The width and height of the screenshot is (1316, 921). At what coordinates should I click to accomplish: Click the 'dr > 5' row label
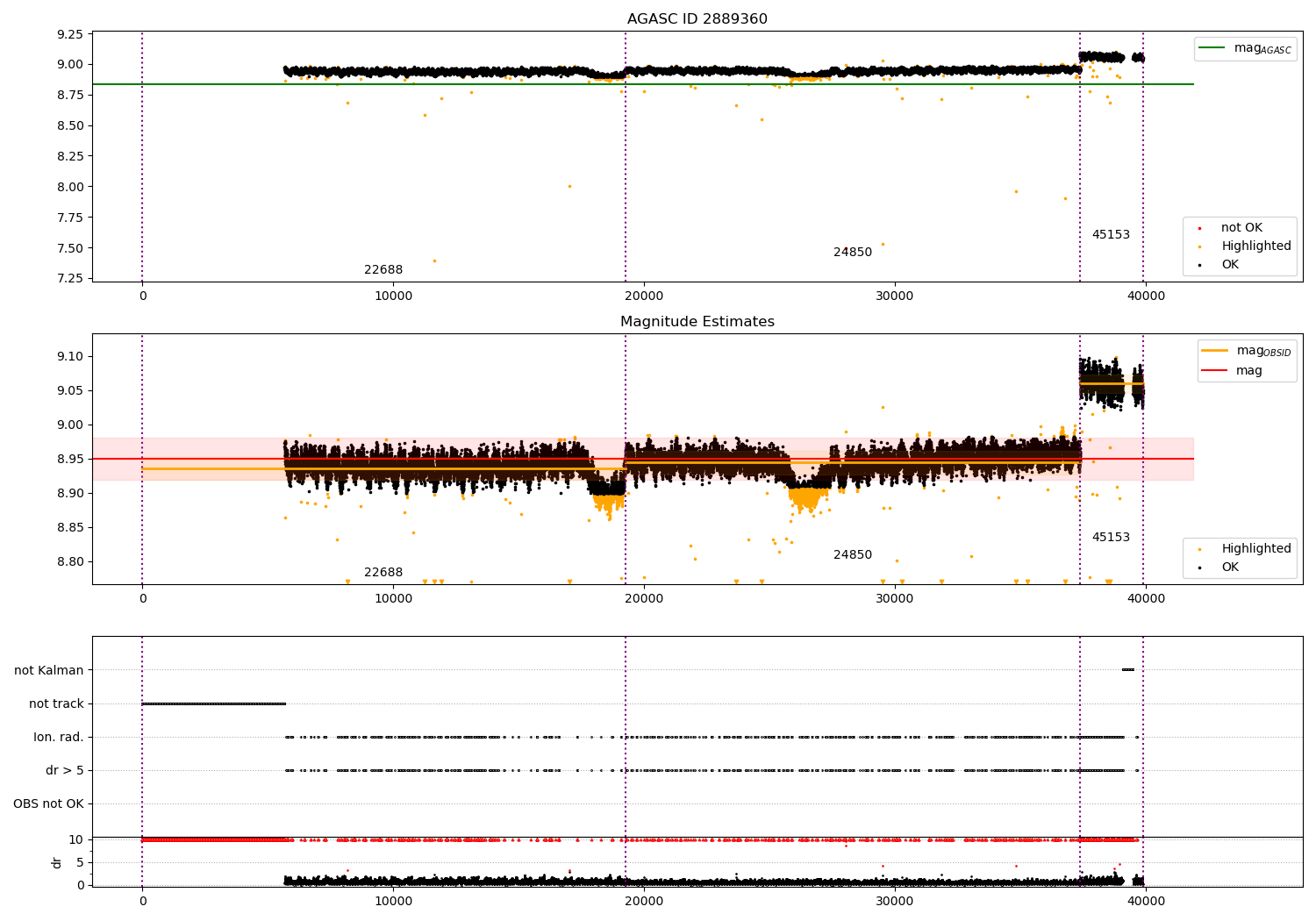[x=65, y=771]
